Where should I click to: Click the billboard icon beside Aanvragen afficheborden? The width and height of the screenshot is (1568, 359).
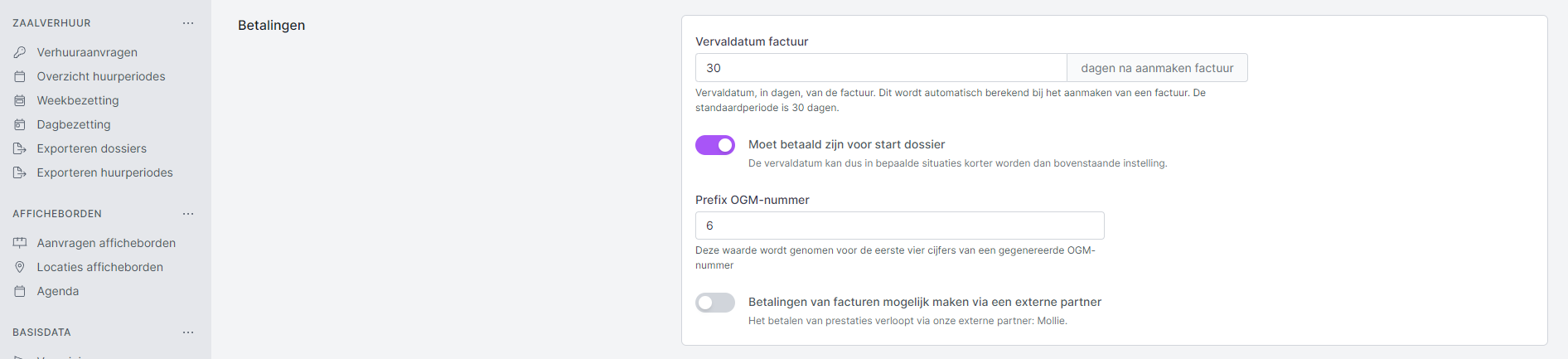pos(20,243)
